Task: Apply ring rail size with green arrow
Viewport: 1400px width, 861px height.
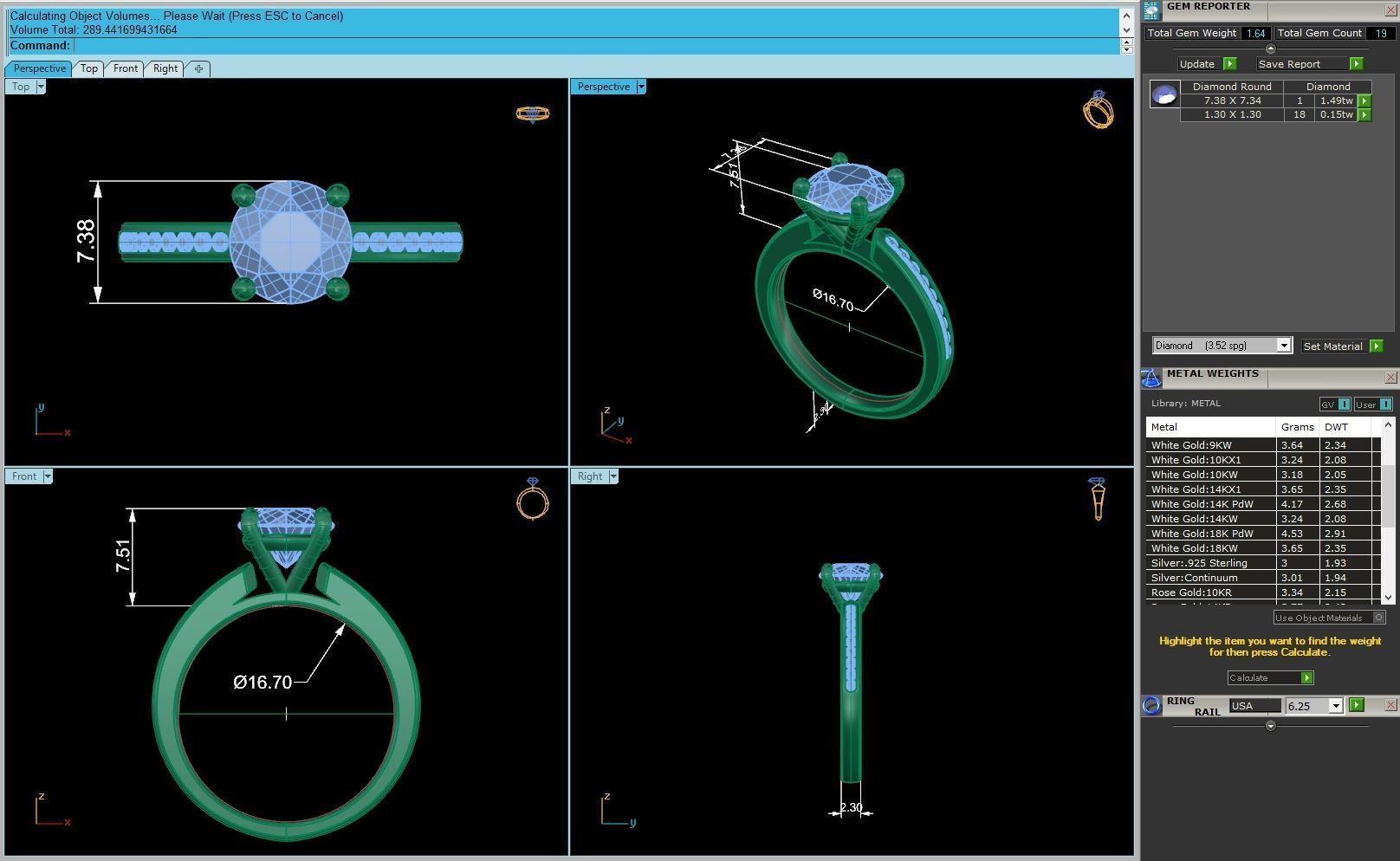Action: click(1357, 705)
